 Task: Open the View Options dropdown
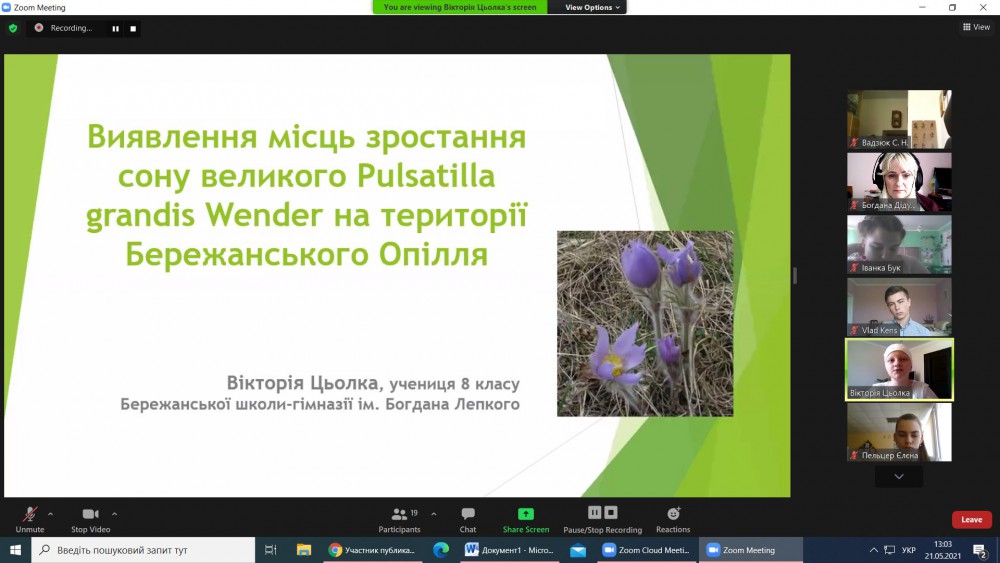pyautogui.click(x=592, y=7)
